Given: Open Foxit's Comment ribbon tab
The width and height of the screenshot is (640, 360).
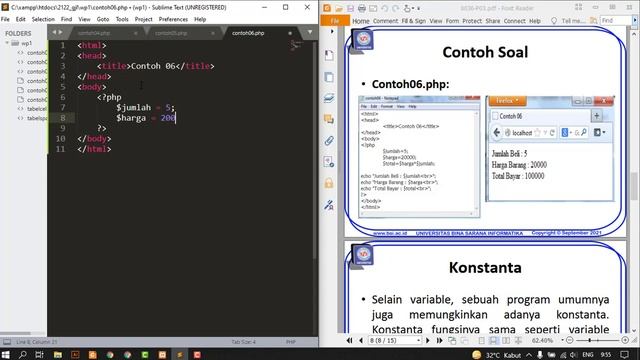Looking at the screenshot, I should point(385,21).
